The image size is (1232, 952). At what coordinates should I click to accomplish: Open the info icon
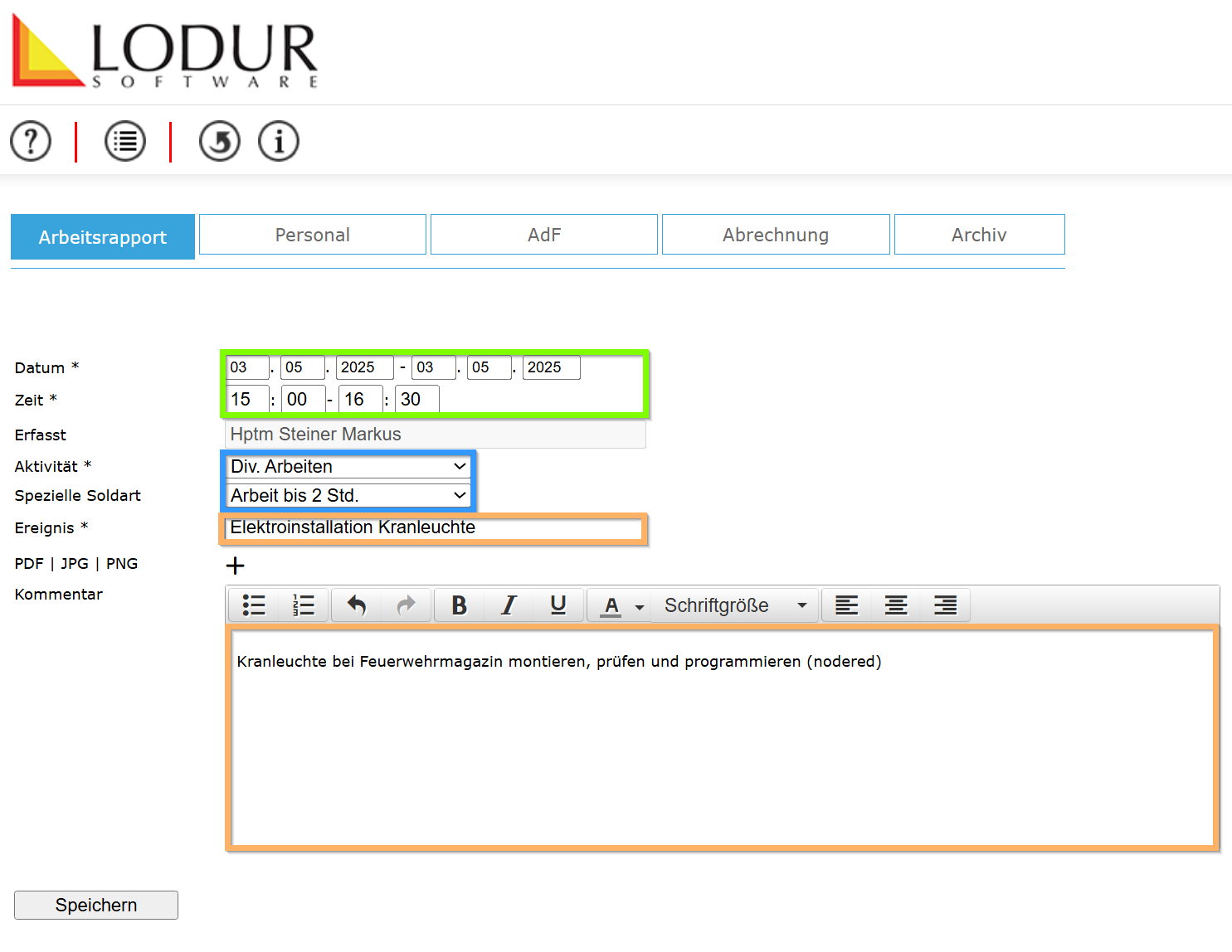click(x=279, y=141)
